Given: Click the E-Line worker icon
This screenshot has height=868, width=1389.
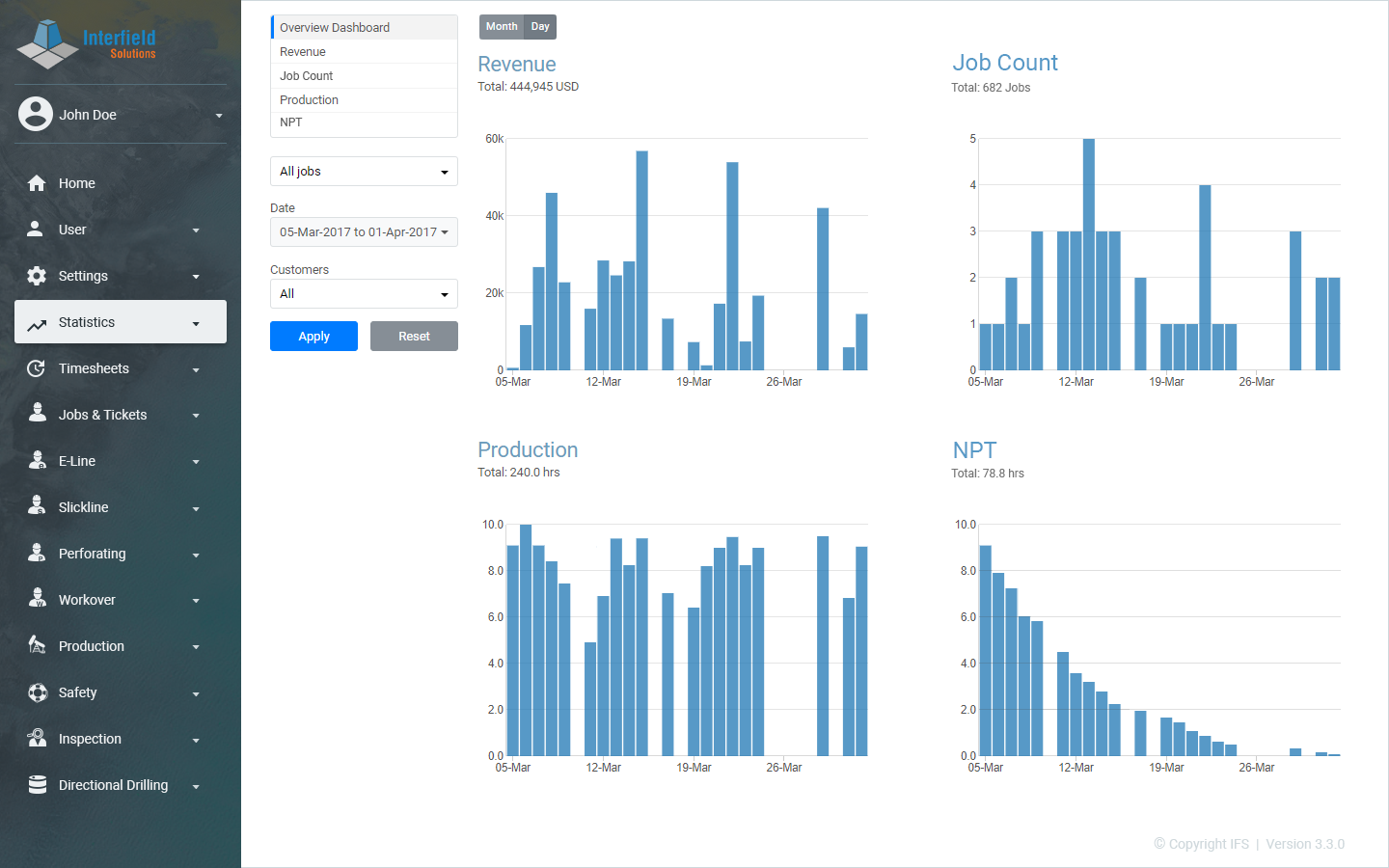Looking at the screenshot, I should 38,459.
